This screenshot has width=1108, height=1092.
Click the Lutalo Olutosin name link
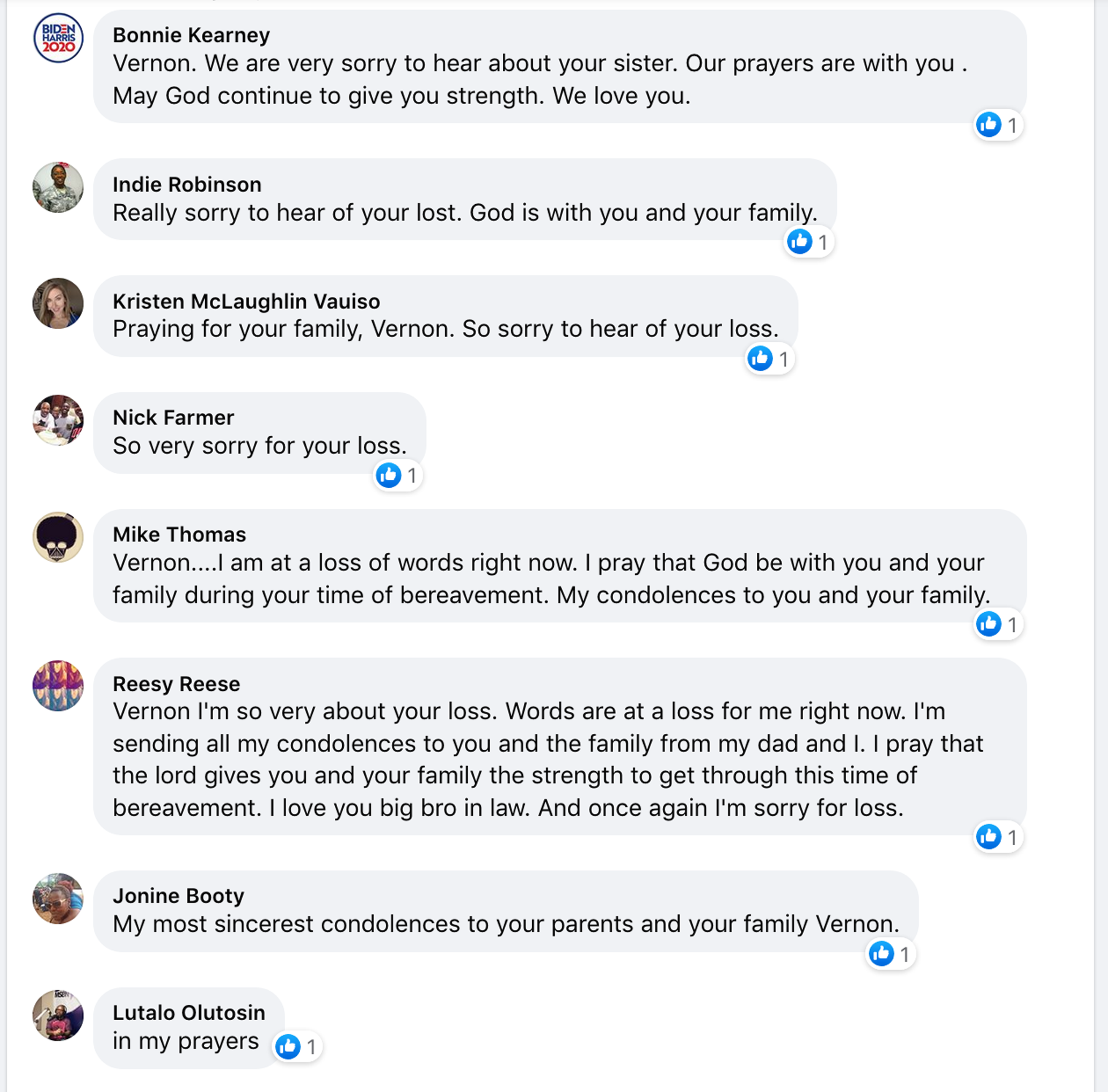[x=189, y=1013]
